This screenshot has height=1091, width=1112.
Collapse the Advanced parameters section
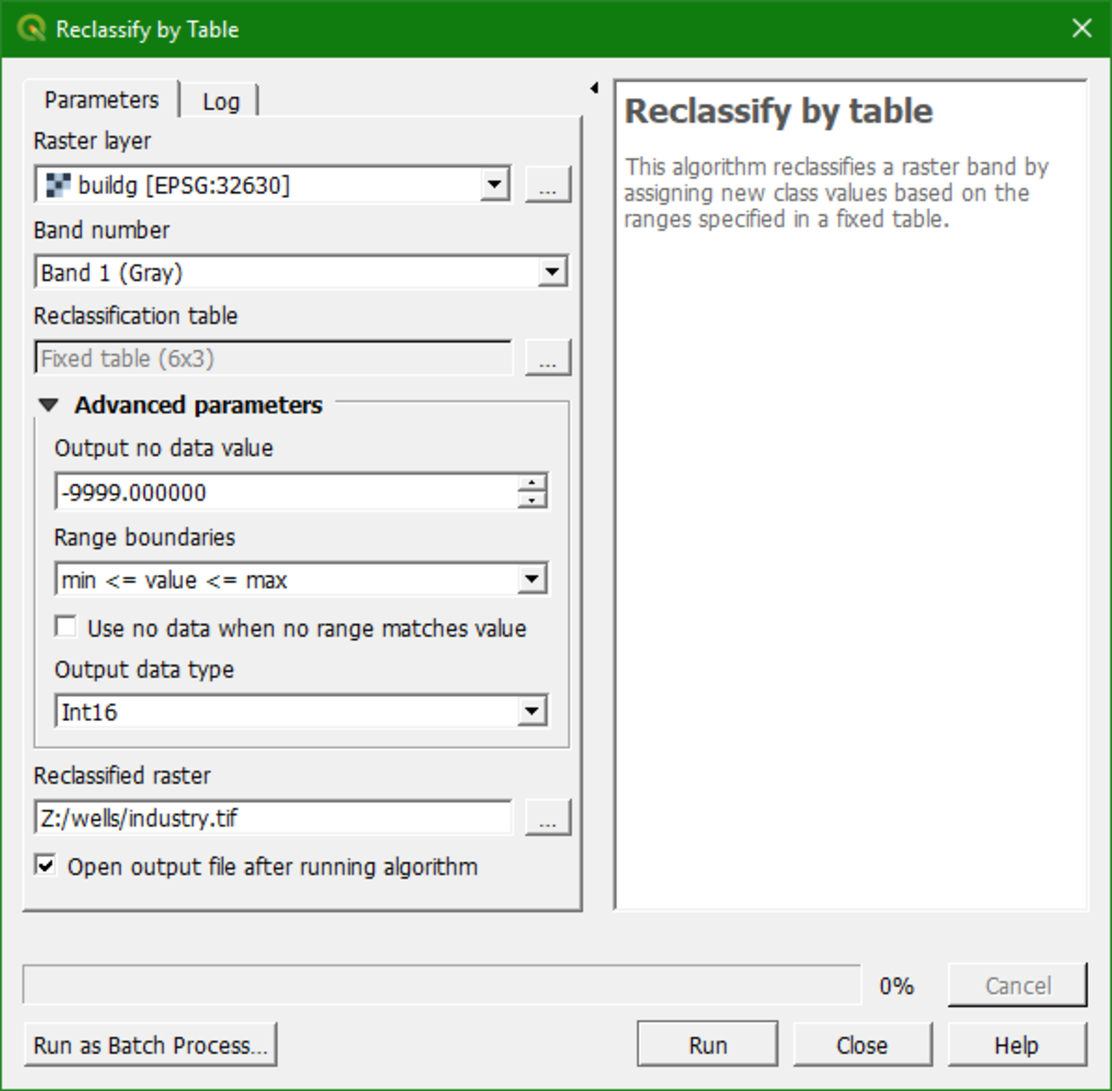(x=49, y=405)
